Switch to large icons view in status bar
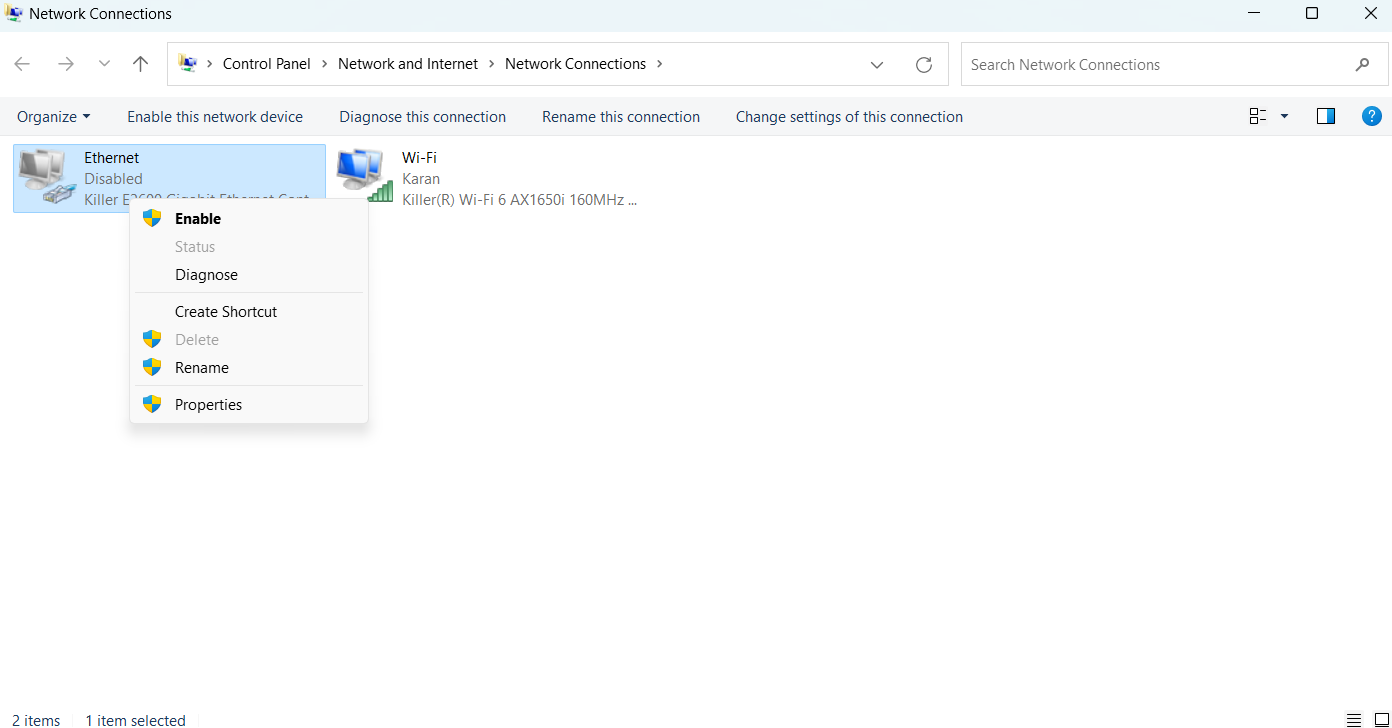The width and height of the screenshot is (1392, 728). pyautogui.click(x=1382, y=720)
